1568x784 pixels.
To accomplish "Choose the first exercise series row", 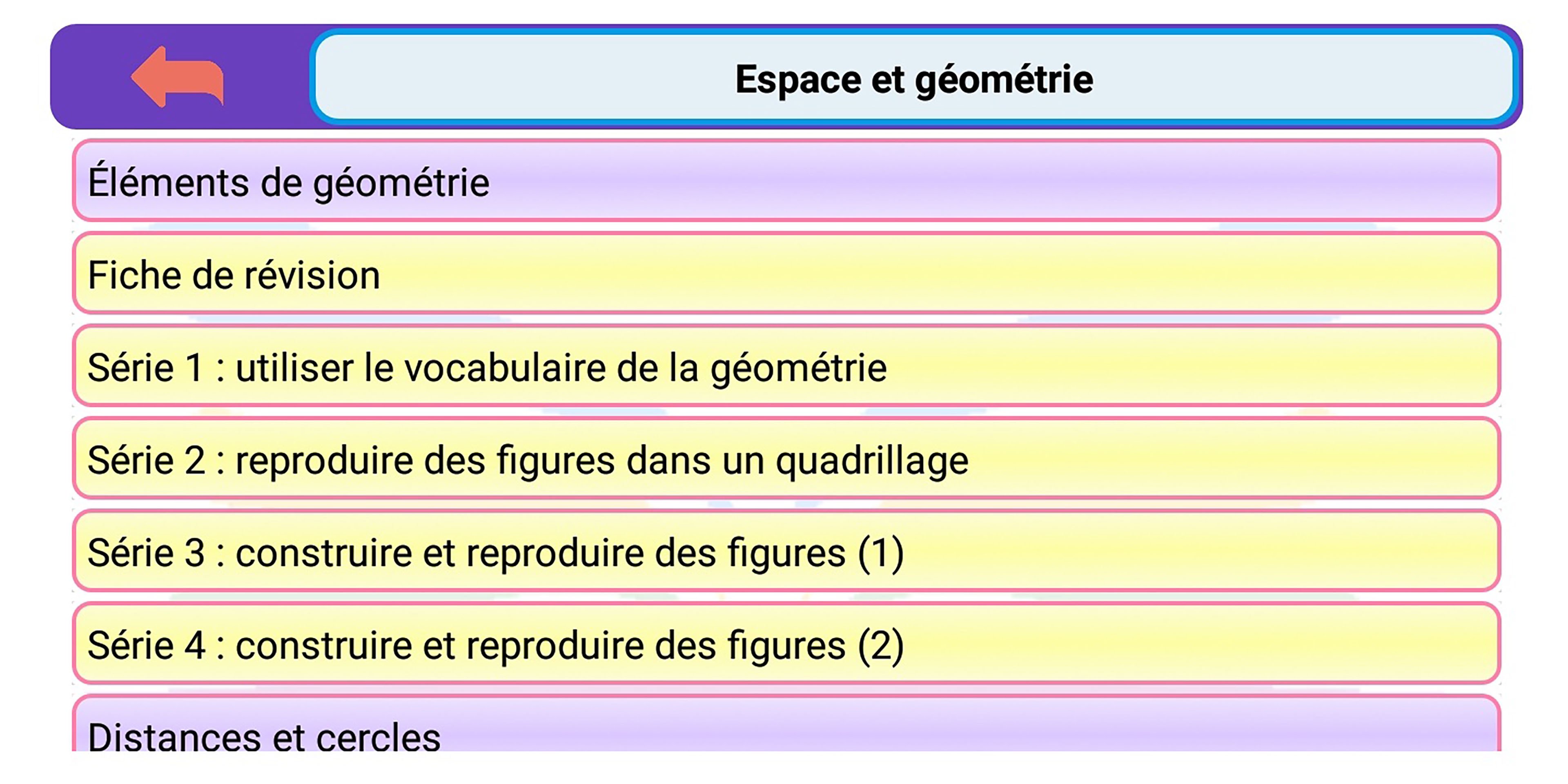I will click(x=785, y=367).
